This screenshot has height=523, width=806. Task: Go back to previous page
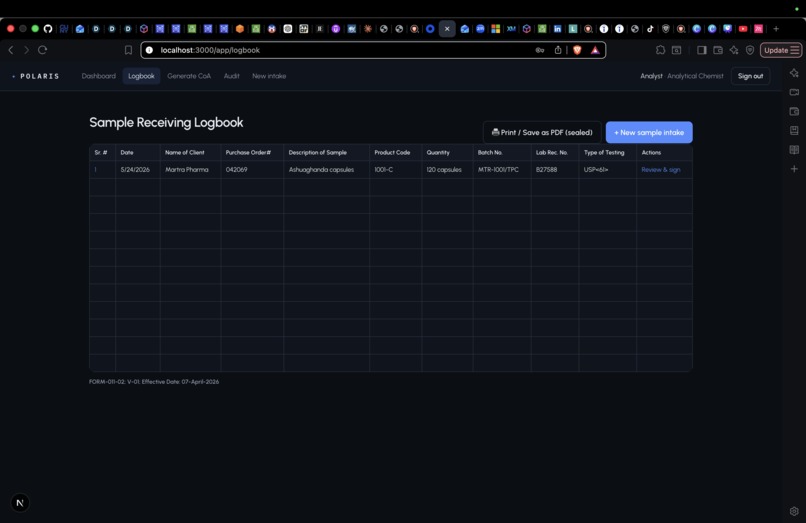[11, 50]
